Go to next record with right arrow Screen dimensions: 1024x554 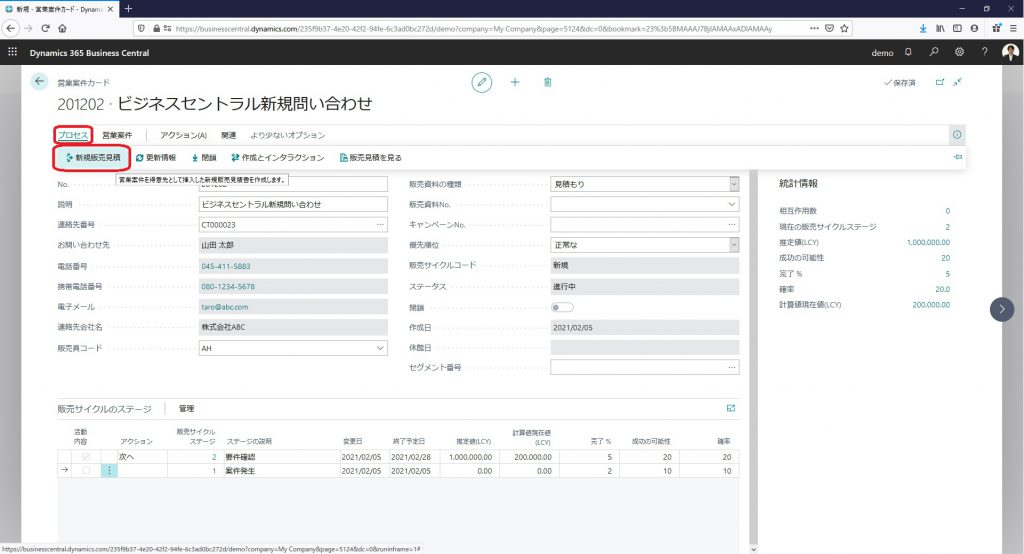point(1001,309)
